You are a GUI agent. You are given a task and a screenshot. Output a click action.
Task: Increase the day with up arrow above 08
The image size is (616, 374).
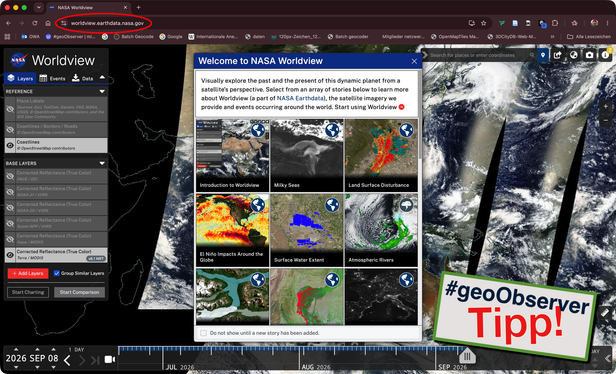(x=53, y=349)
